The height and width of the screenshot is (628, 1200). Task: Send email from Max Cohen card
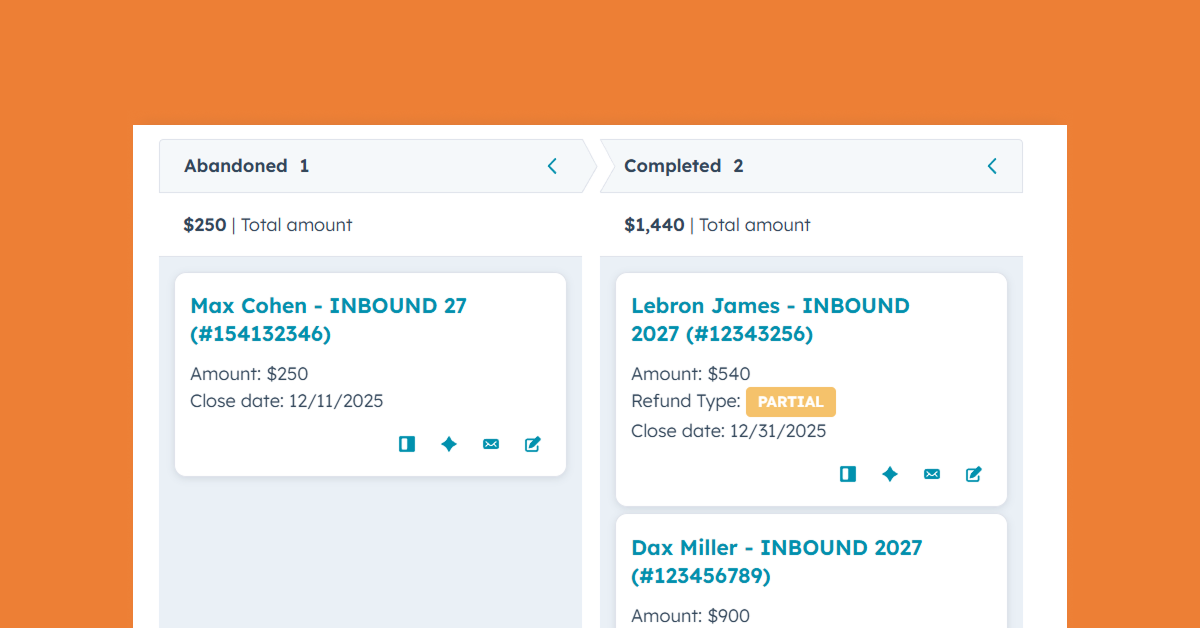click(x=491, y=444)
